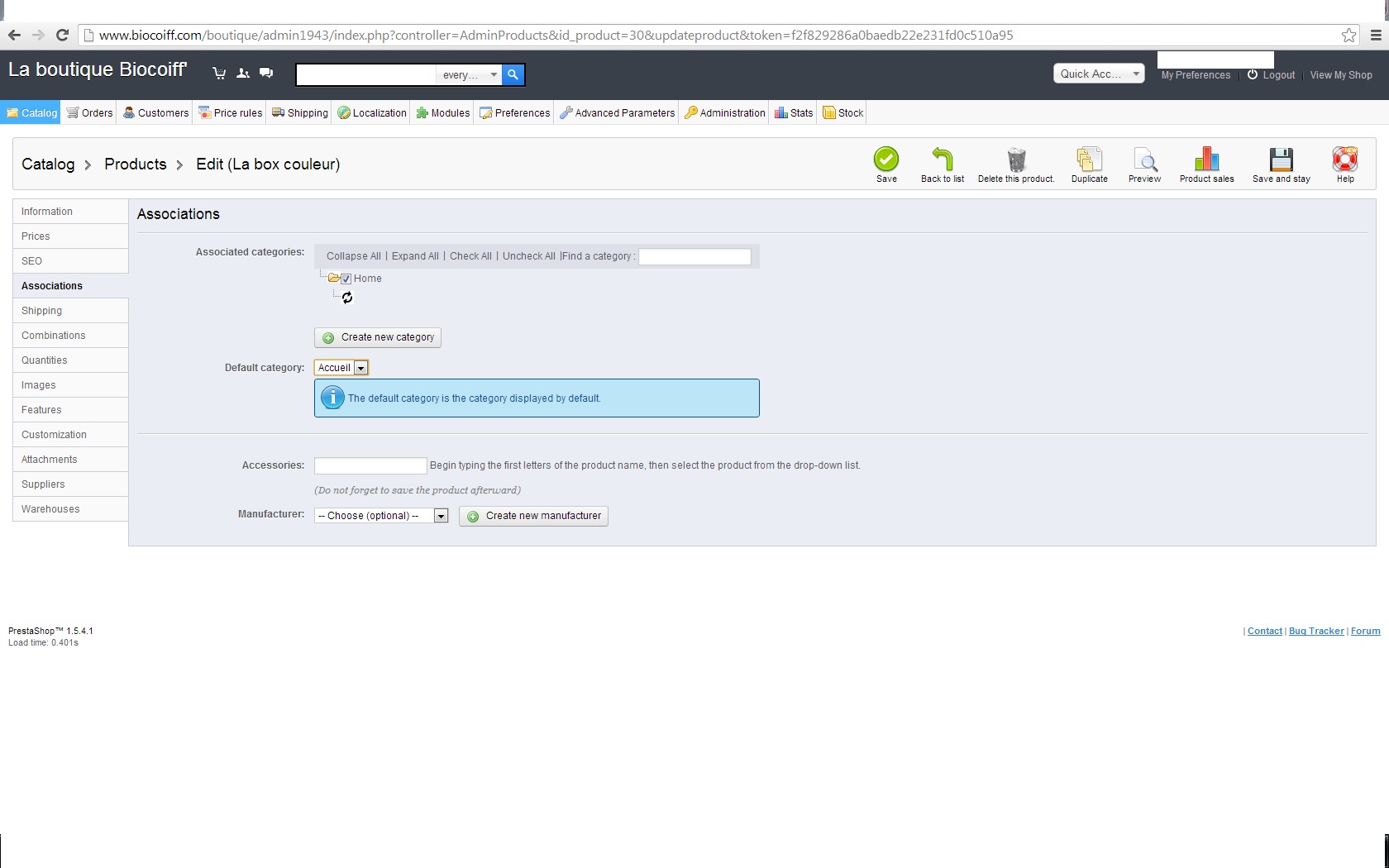This screenshot has height=868, width=1389.
Task: Click the blue search magnifier button
Action: 513,74
